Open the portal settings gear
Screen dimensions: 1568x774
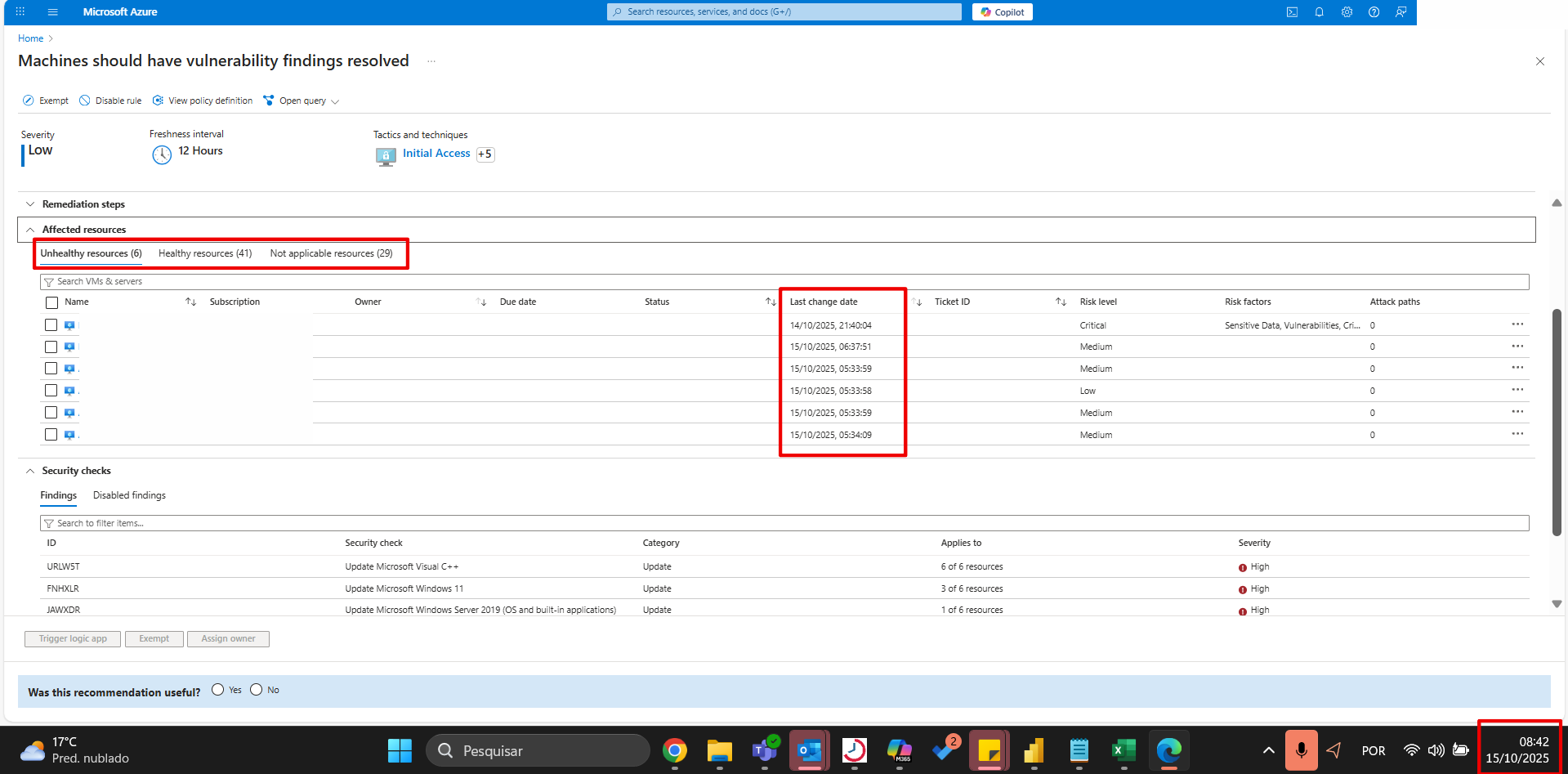click(x=1347, y=11)
